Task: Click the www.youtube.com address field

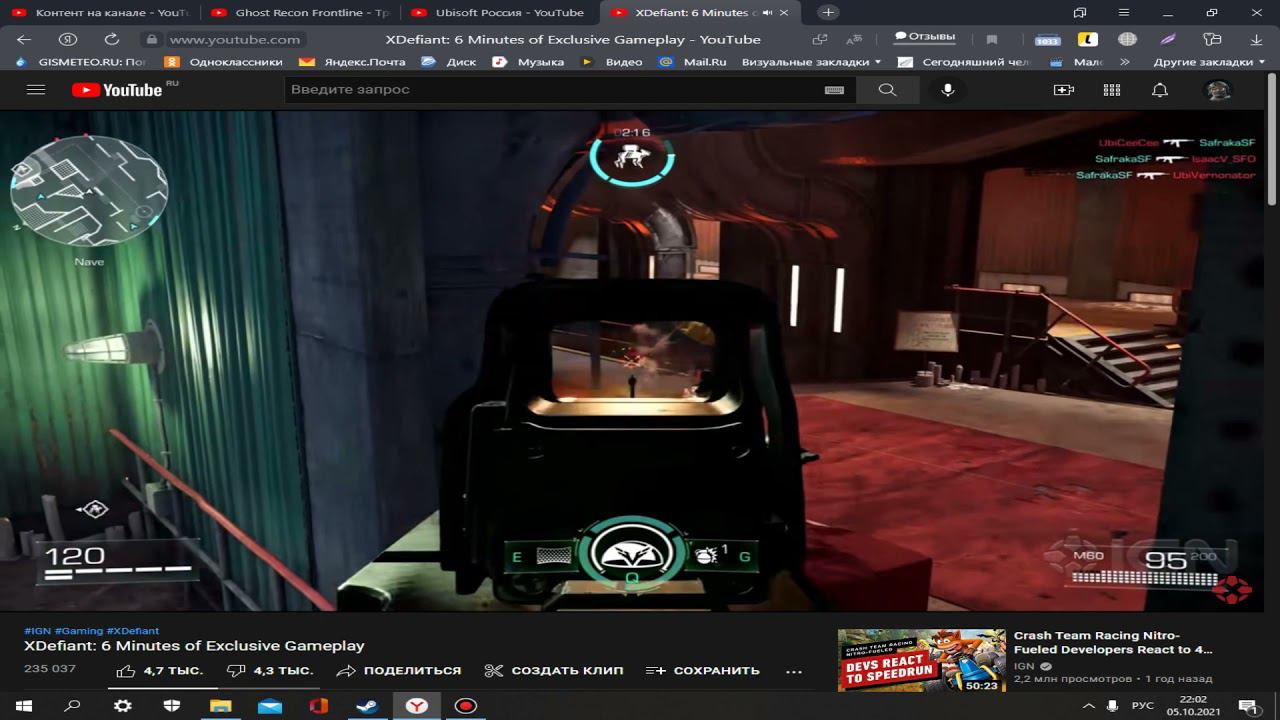Action: [x=234, y=39]
